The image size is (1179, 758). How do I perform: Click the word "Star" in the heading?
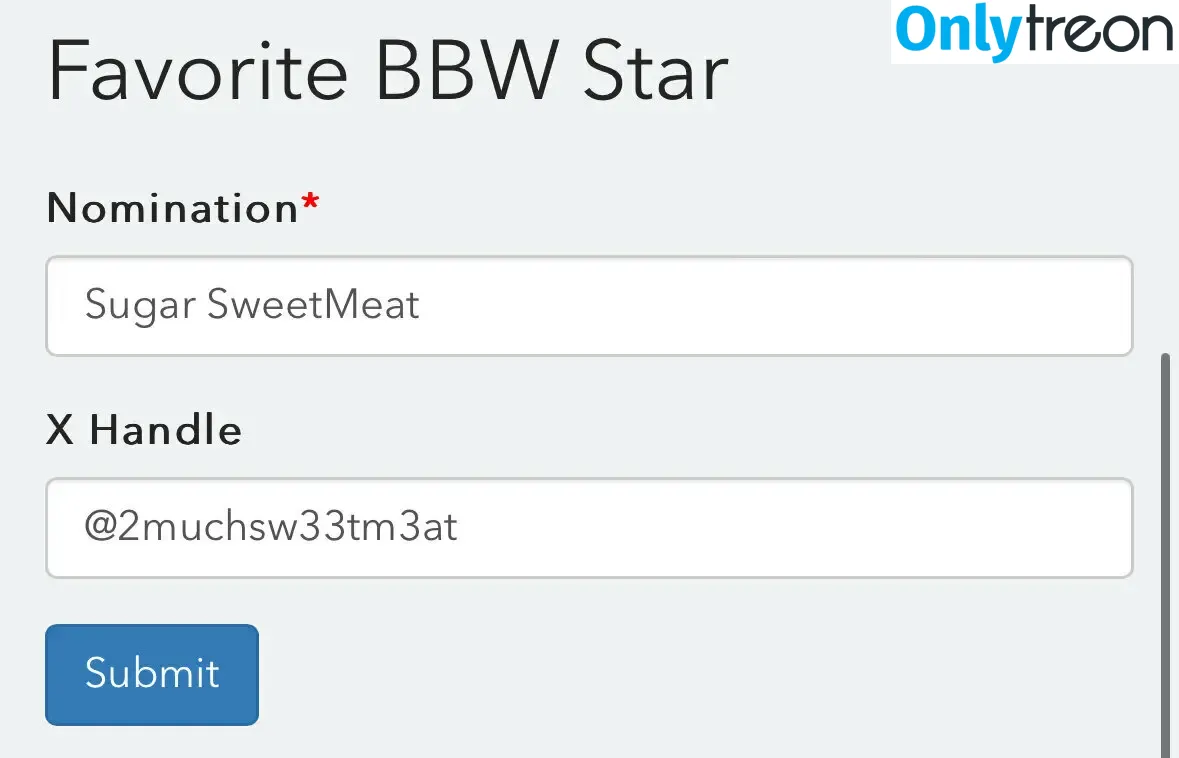pos(656,71)
